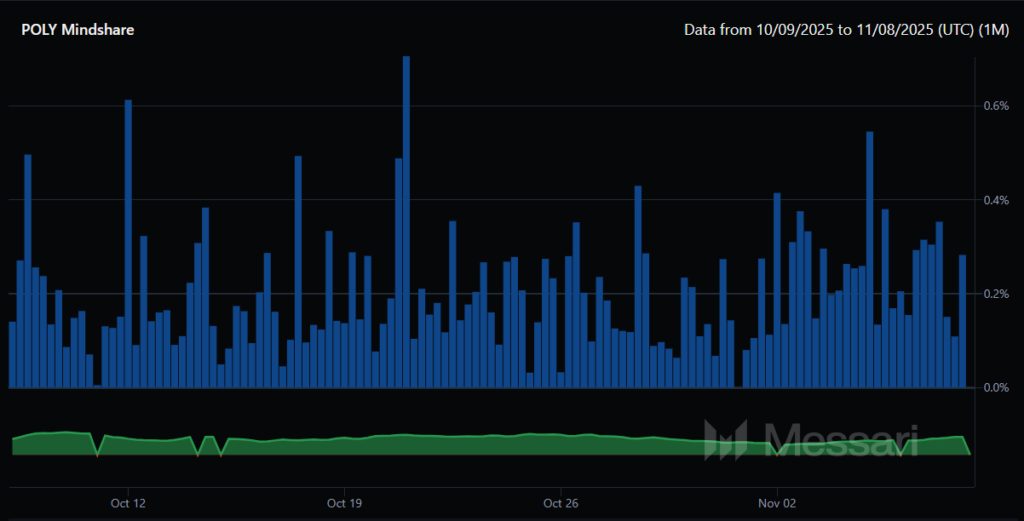This screenshot has width=1024, height=521.
Task: Select the Nov 02 x-axis date label
Action: tap(777, 502)
